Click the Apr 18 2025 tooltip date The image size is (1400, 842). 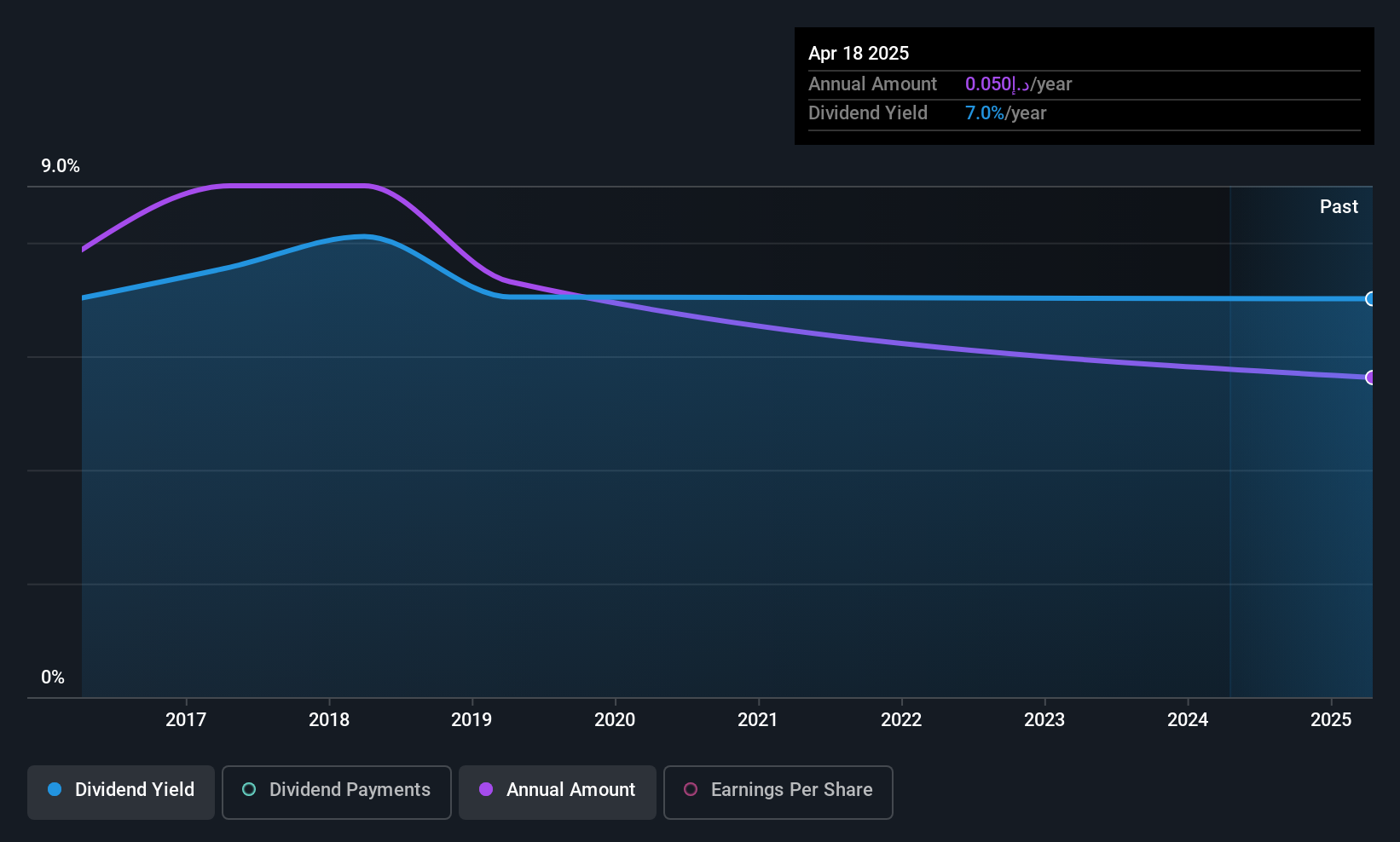pyautogui.click(x=859, y=53)
